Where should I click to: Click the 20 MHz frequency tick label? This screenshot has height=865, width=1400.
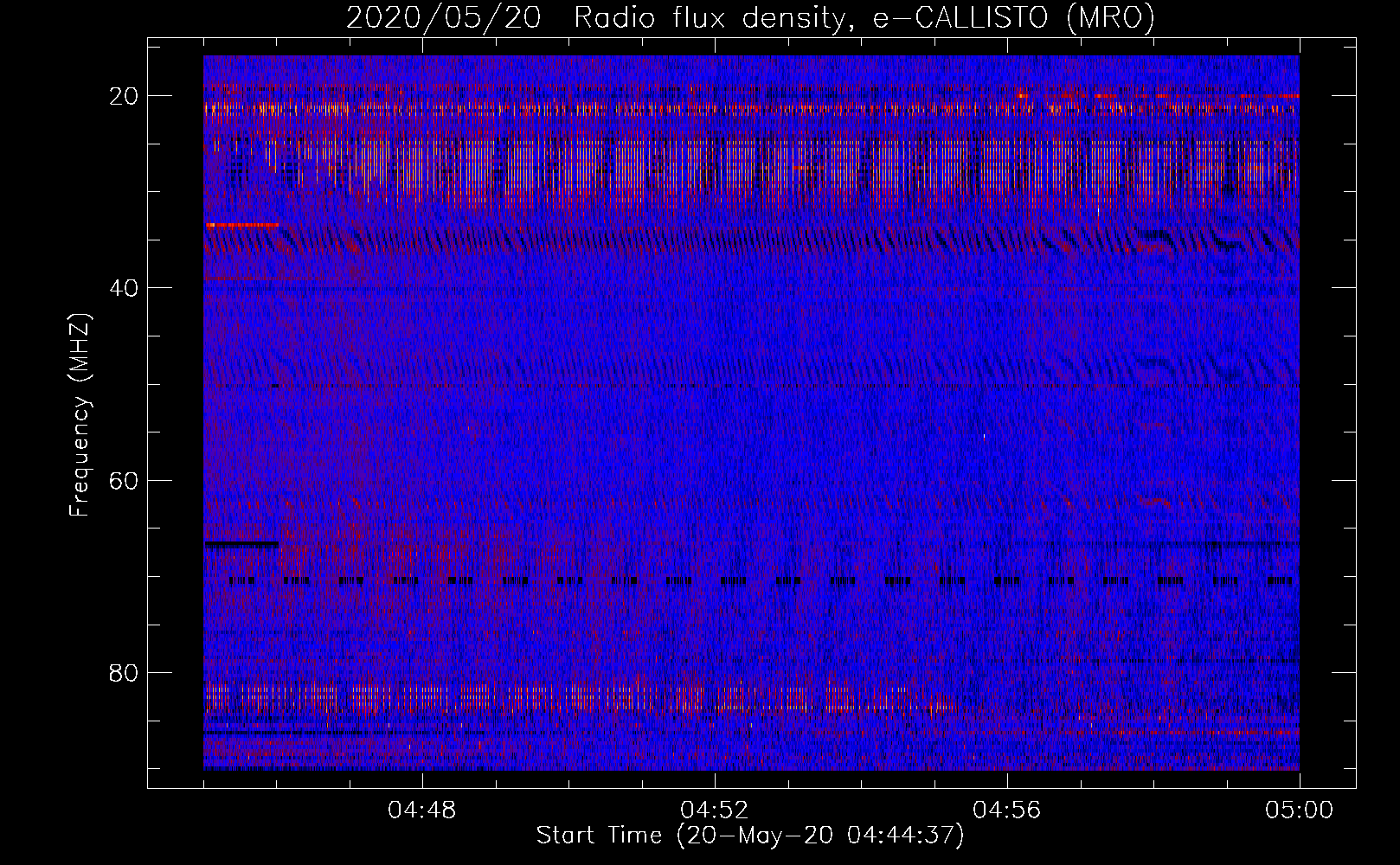(125, 96)
